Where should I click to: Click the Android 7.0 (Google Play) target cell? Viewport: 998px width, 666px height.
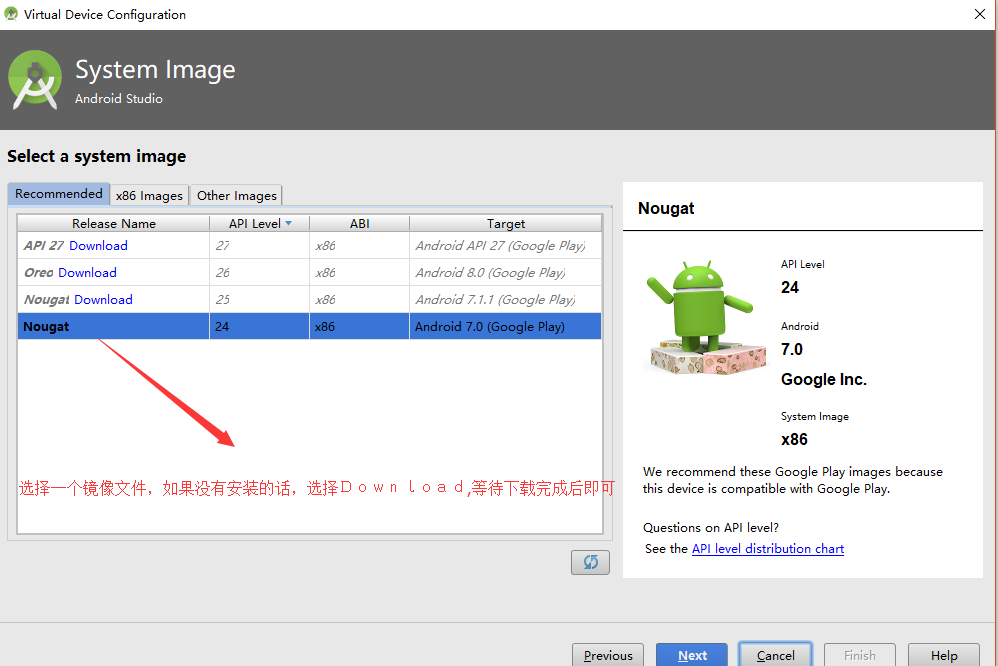(505, 327)
